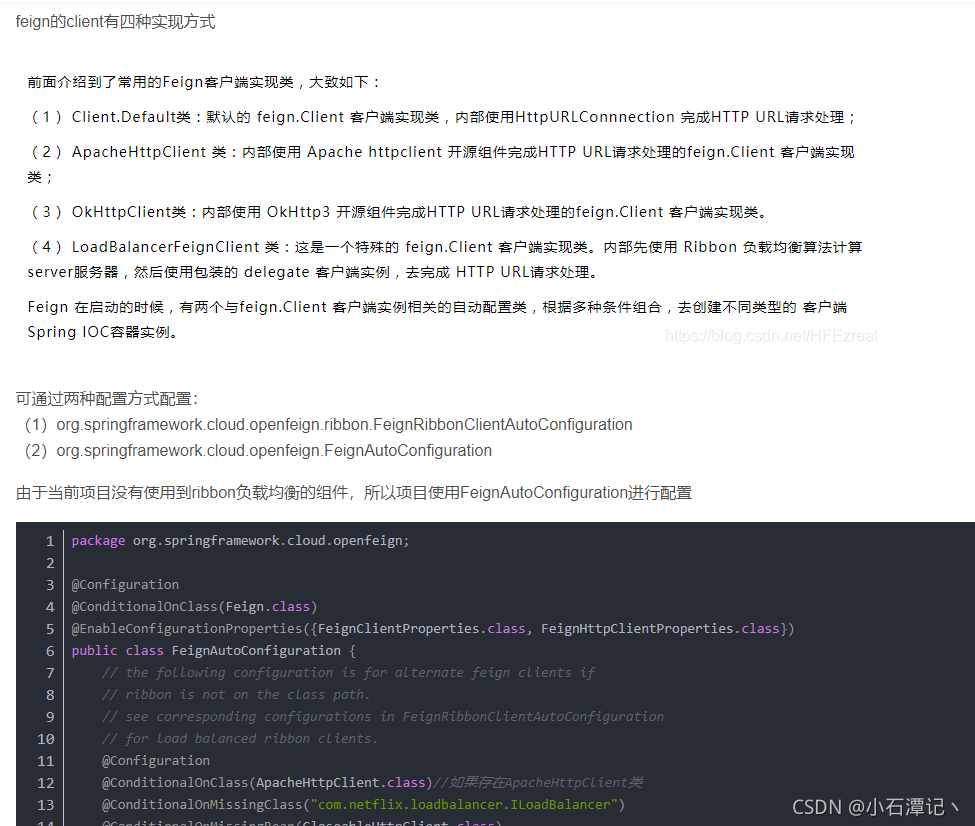975x826 pixels.
Task: Click Feign.class inside @ConditionalOnClass on line 4
Action: point(270,606)
